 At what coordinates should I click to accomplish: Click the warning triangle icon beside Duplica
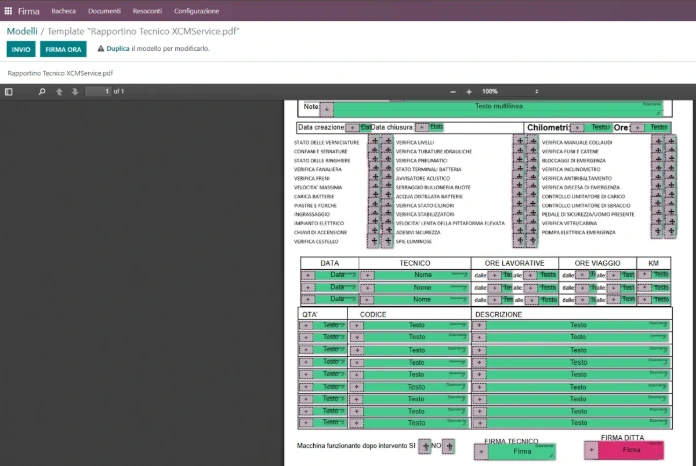click(101, 48)
